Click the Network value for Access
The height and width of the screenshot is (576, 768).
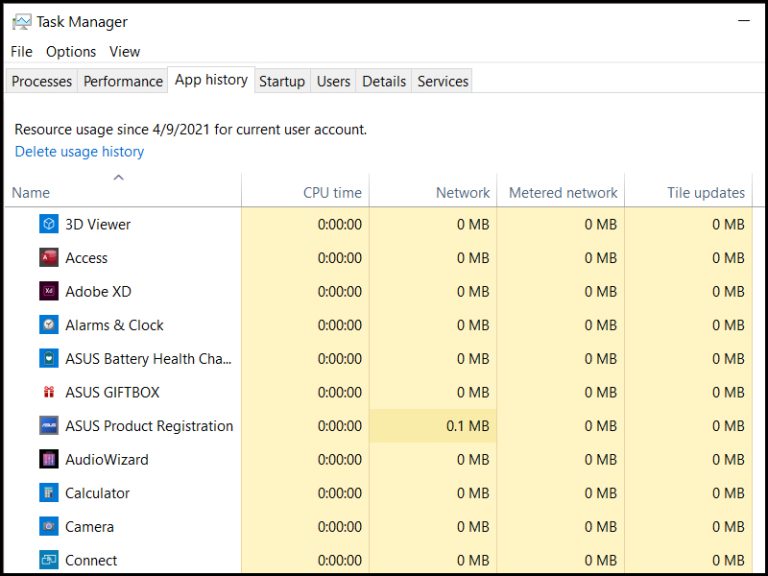coord(473,258)
